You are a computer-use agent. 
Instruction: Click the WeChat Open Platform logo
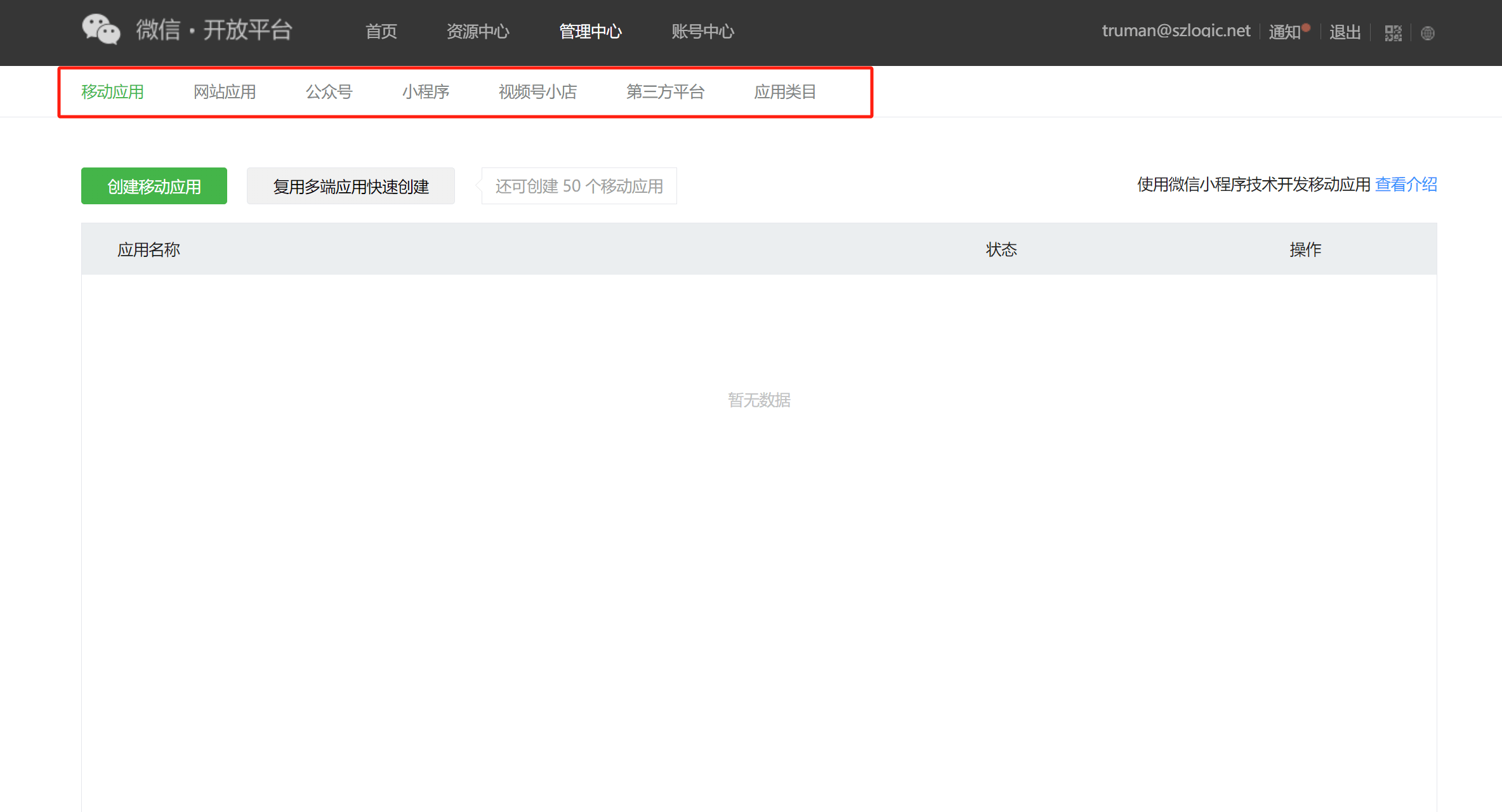tap(187, 30)
